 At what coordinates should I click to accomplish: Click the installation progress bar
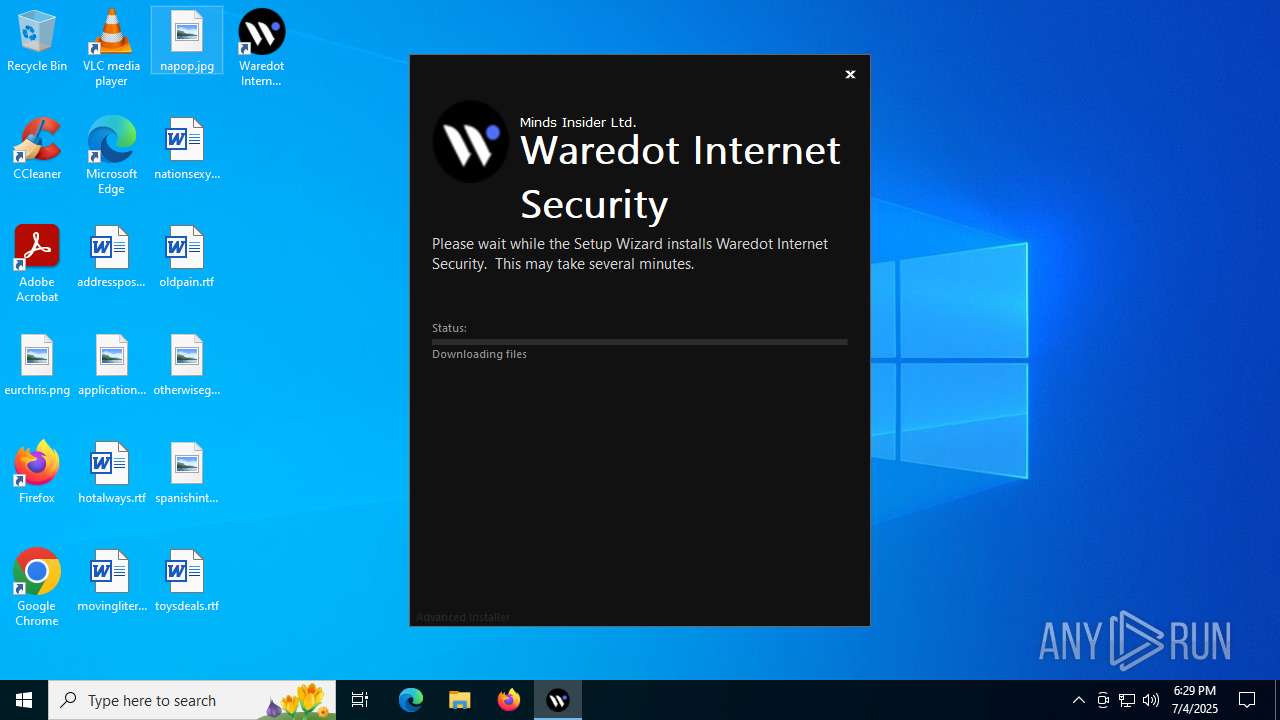[640, 342]
